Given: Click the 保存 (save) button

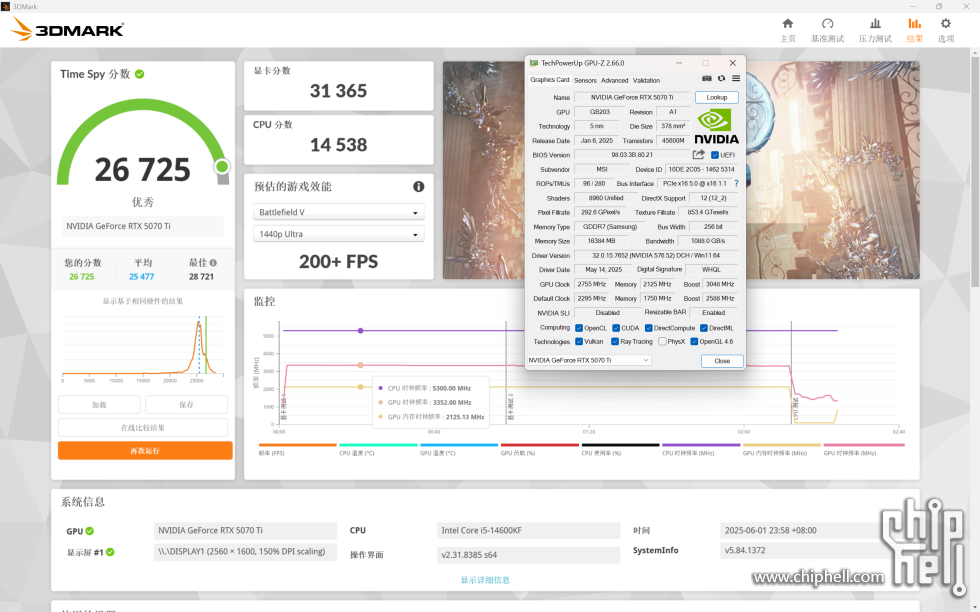Looking at the screenshot, I should tap(186, 405).
